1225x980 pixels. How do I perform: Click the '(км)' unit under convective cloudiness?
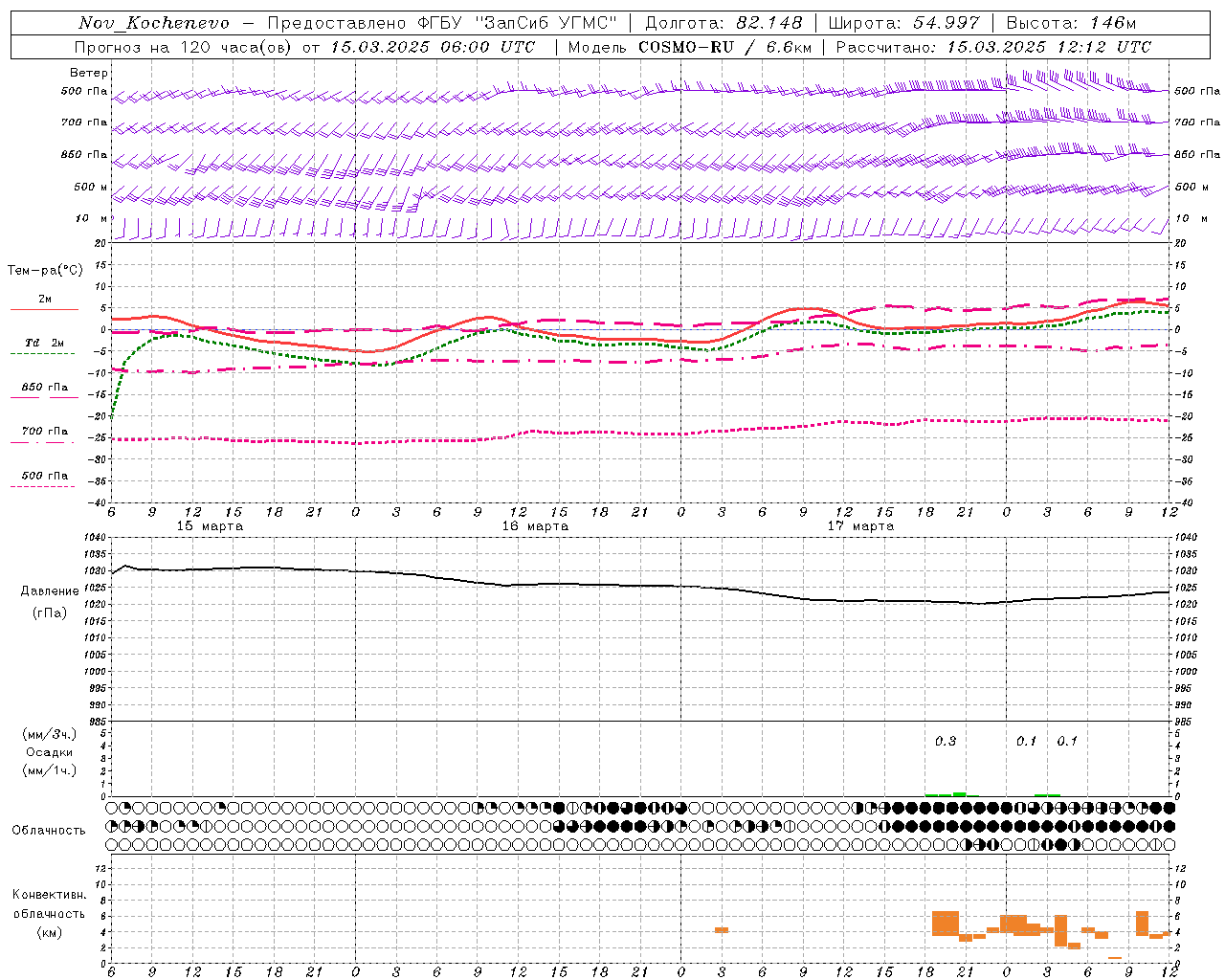click(x=50, y=932)
